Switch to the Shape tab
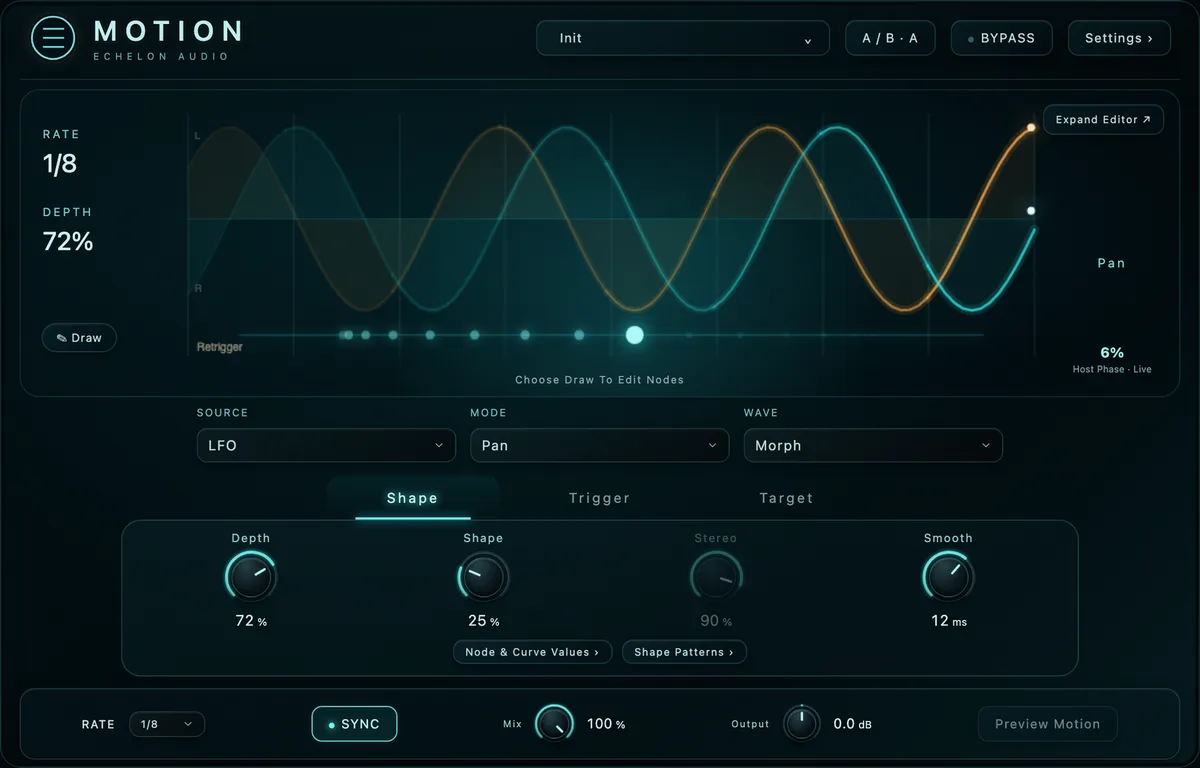 click(x=412, y=498)
